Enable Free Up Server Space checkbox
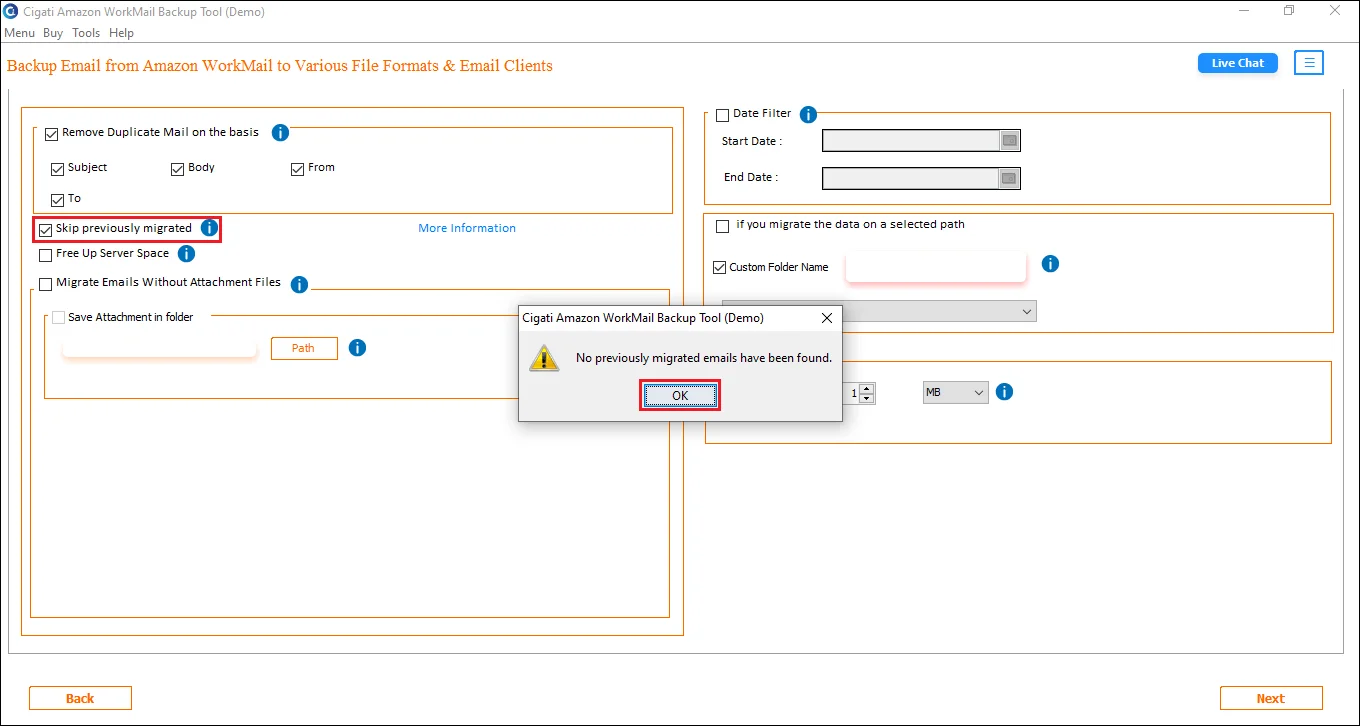Screen dimensions: 1360x726 click(x=45, y=255)
